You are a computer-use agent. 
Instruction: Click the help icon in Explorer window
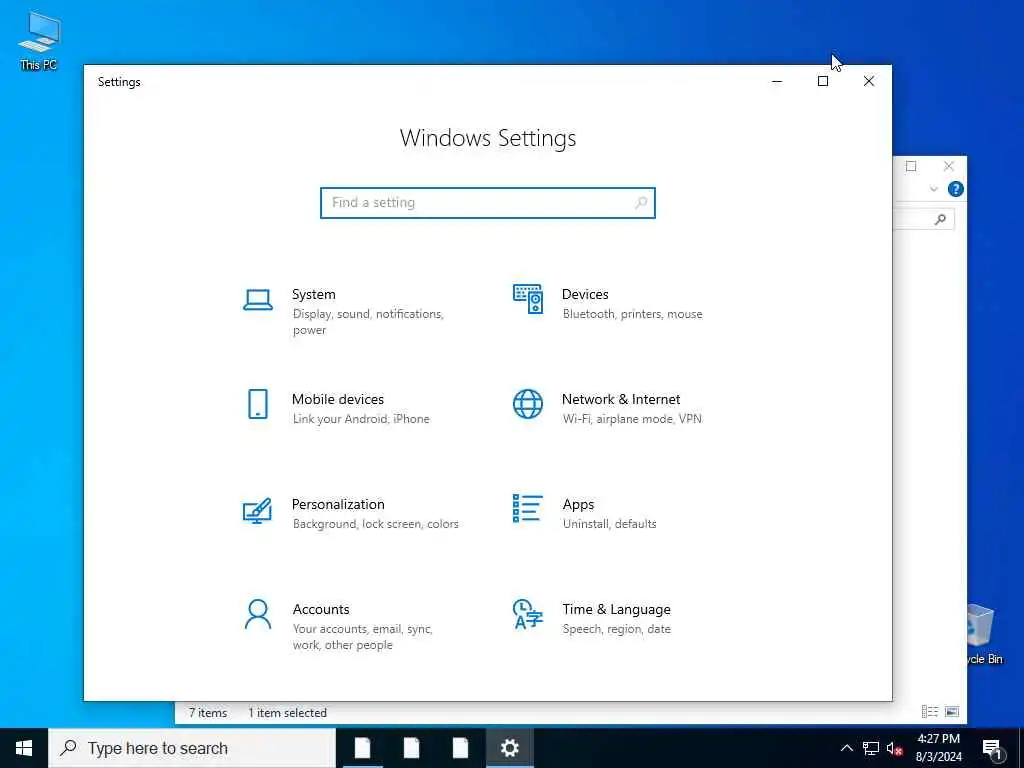click(955, 189)
